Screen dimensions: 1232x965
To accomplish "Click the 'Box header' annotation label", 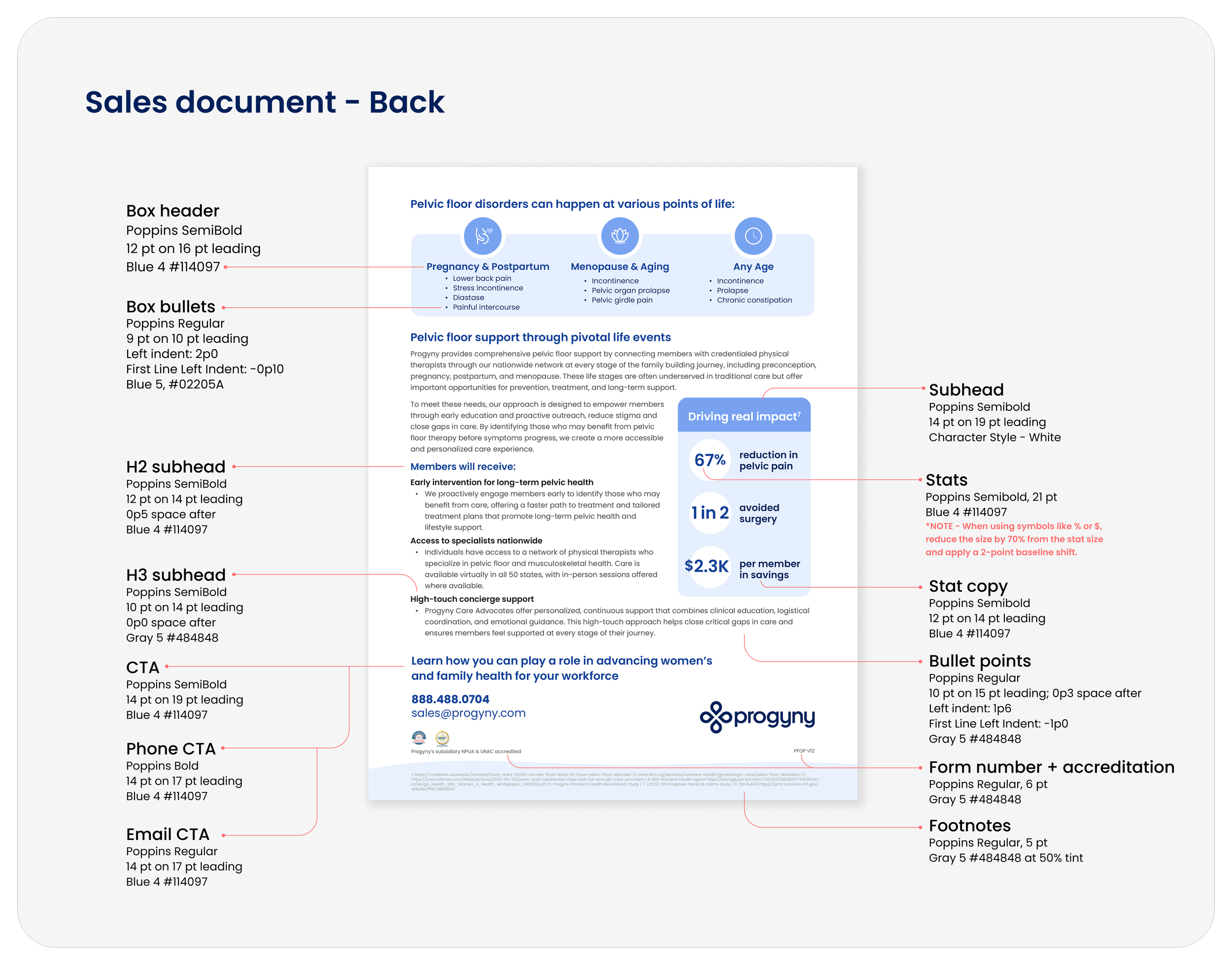I will pyautogui.click(x=172, y=211).
